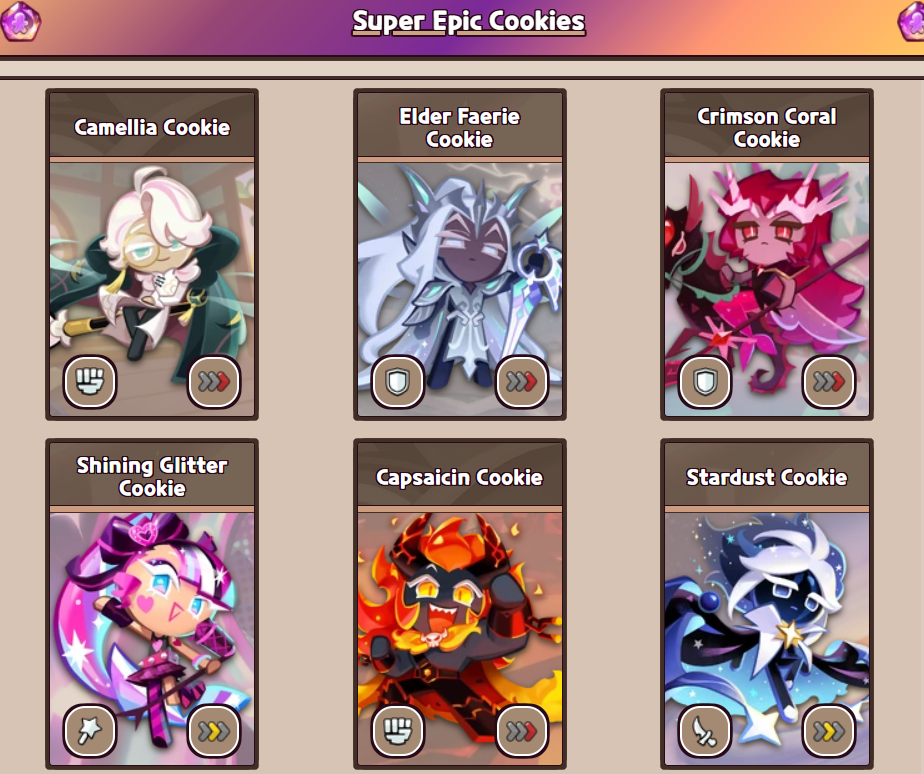
Task: Click Crimson Coral Cookie's shield class icon
Action: [x=705, y=381]
